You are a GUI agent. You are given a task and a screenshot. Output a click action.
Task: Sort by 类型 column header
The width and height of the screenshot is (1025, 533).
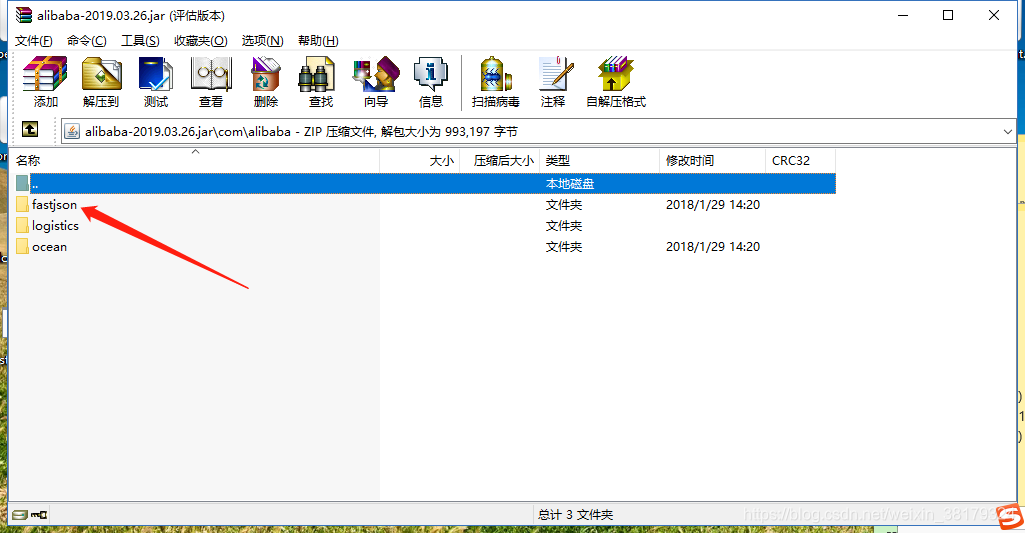(599, 160)
